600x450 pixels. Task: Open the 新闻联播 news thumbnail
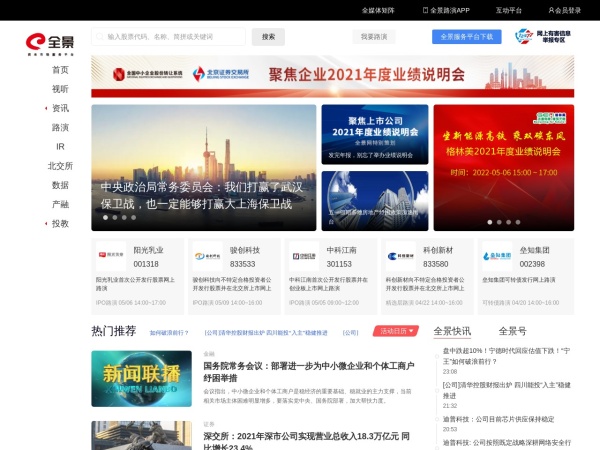(x=141, y=378)
